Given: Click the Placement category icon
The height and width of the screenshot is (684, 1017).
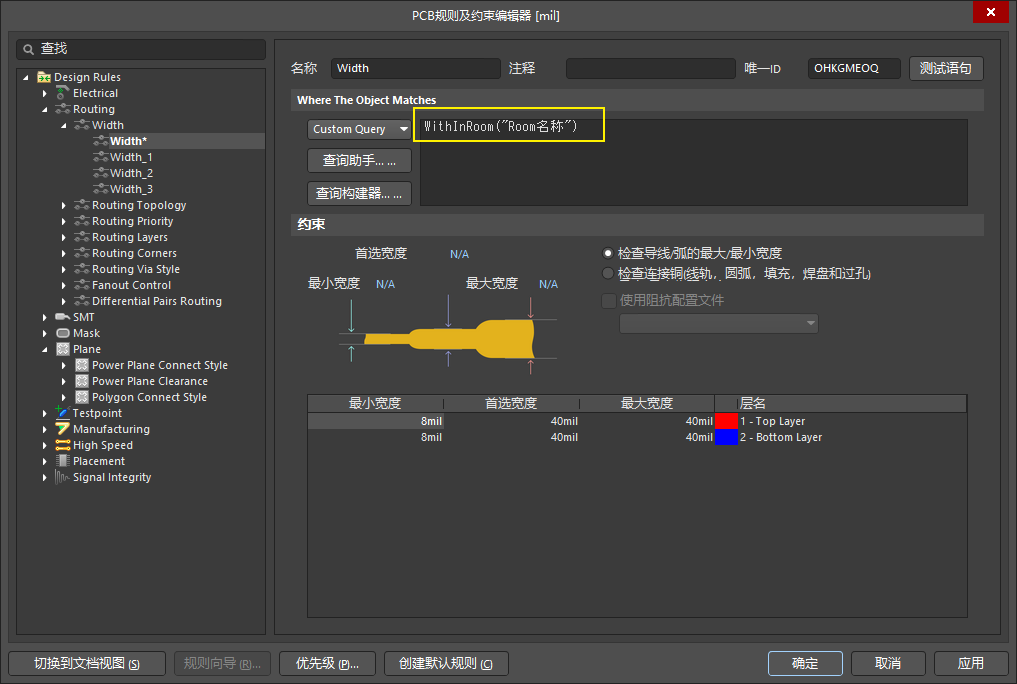Looking at the screenshot, I should click(x=63, y=461).
